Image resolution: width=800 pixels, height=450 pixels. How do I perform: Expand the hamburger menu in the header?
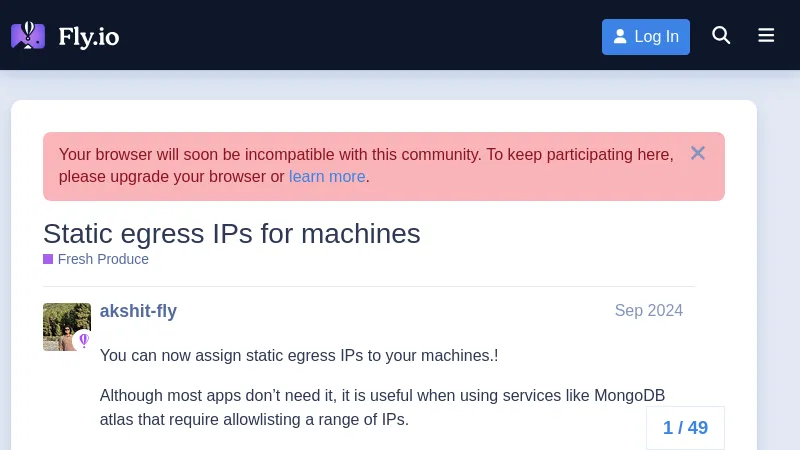tap(766, 36)
